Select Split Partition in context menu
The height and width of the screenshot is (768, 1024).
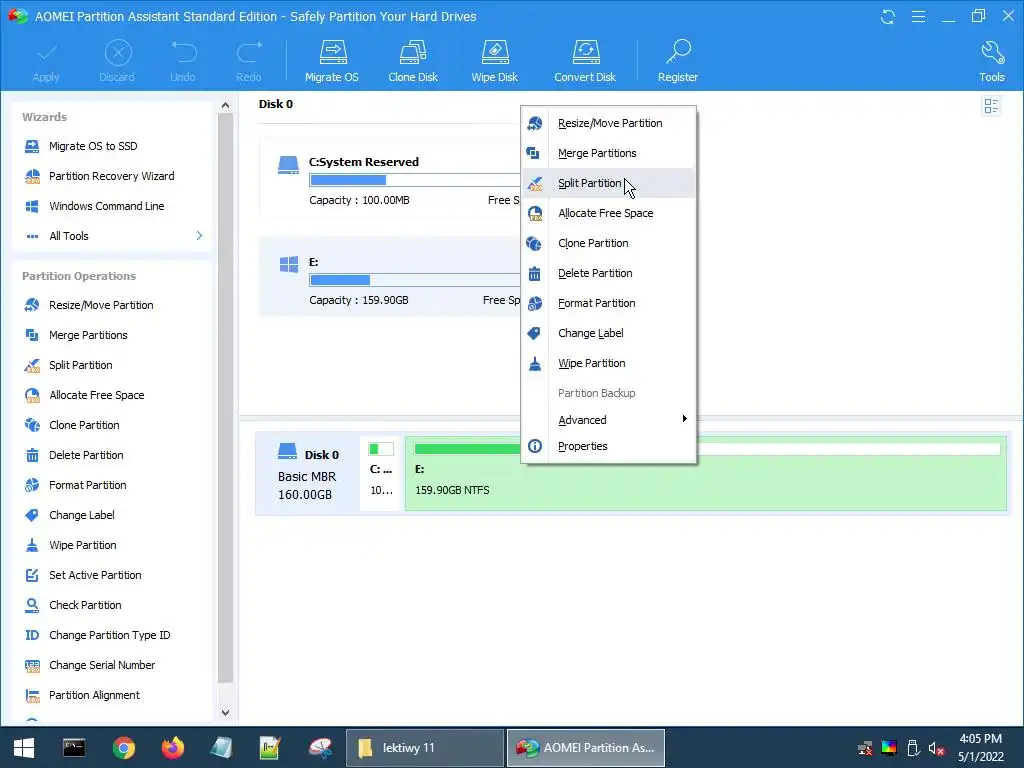609,183
